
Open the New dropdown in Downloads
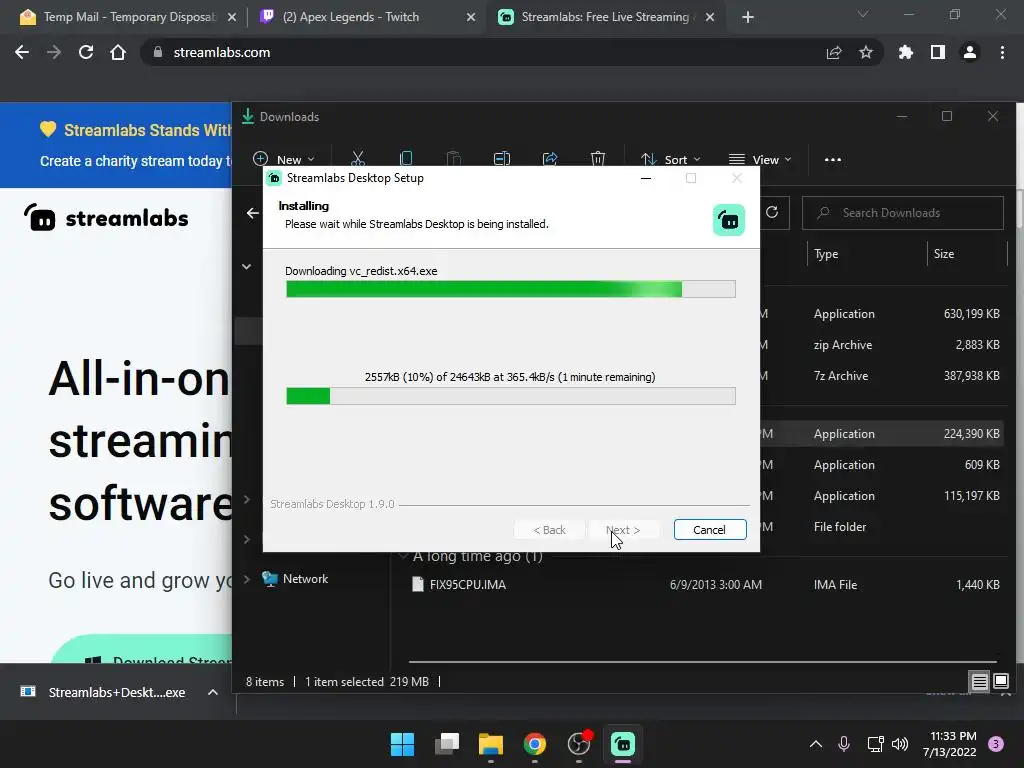(x=284, y=159)
